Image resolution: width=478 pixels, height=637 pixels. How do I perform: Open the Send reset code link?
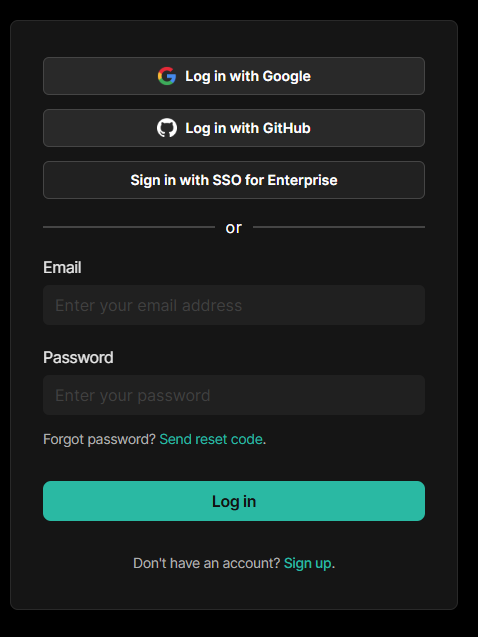(x=211, y=439)
